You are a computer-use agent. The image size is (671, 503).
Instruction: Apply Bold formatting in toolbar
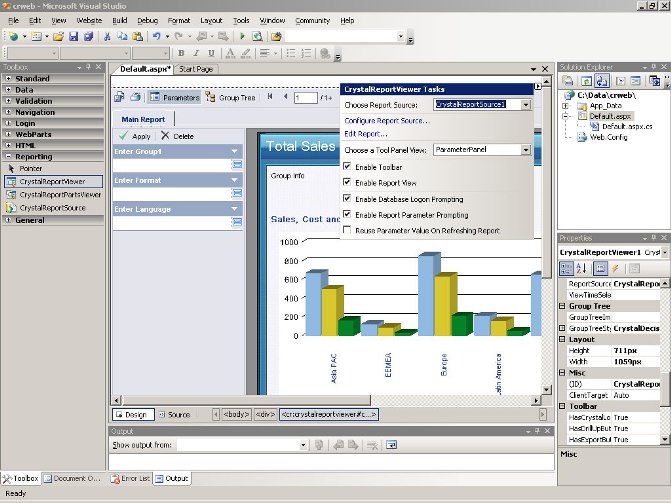tap(181, 53)
